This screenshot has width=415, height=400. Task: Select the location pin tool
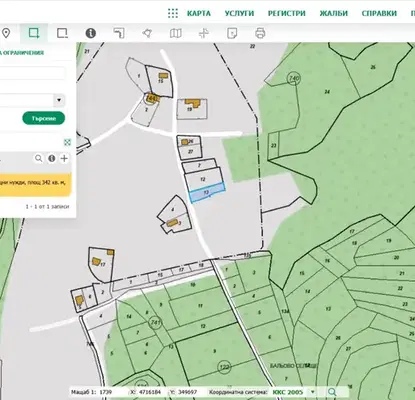pos(6,33)
